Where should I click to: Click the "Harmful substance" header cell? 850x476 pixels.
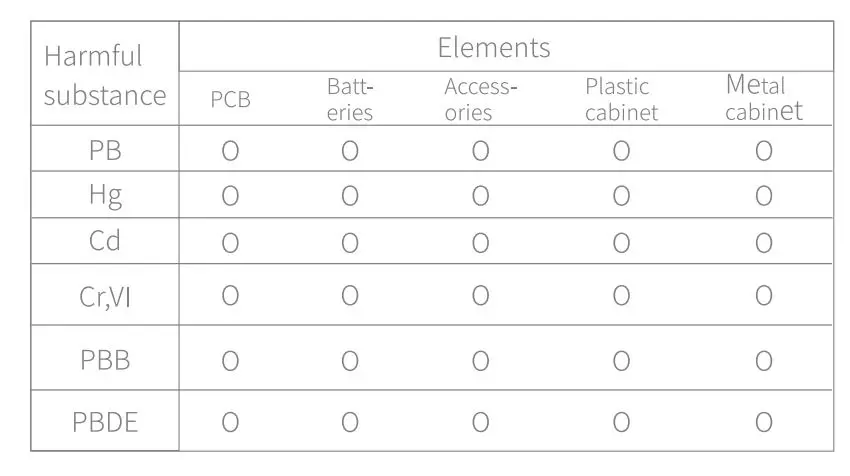[105, 75]
